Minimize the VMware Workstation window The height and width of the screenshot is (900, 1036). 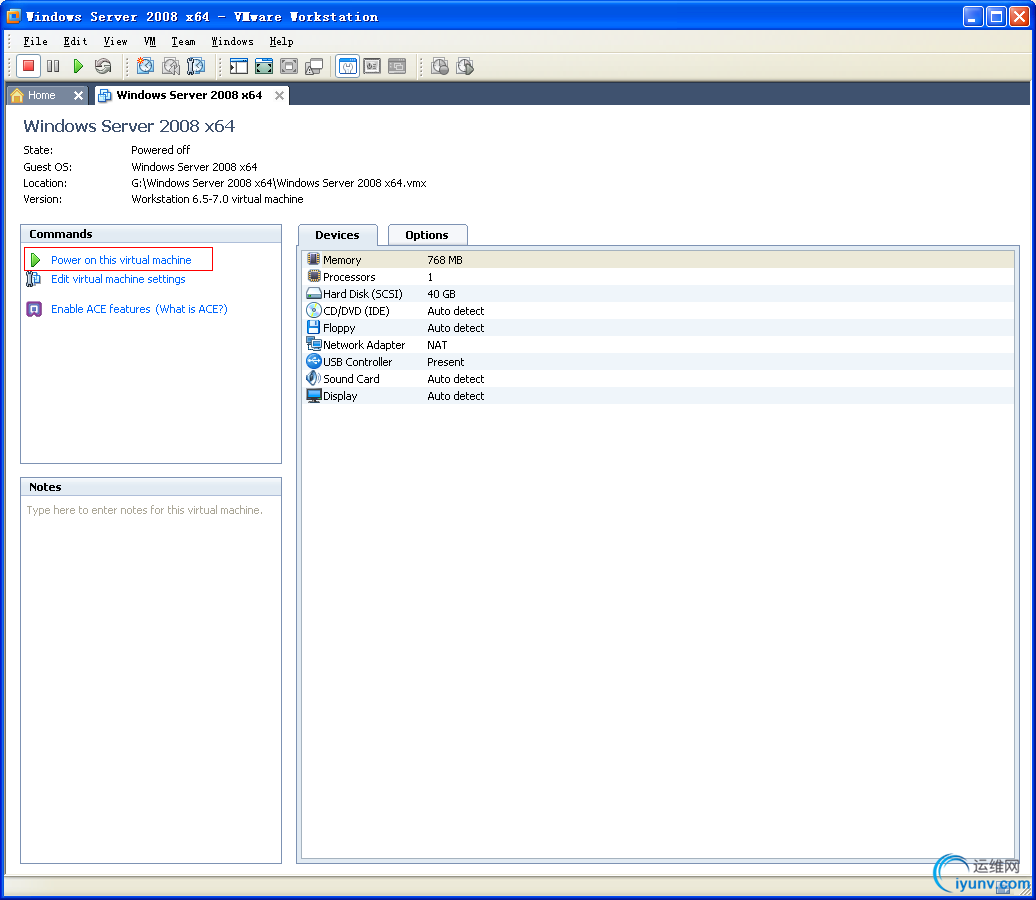[x=973, y=17]
